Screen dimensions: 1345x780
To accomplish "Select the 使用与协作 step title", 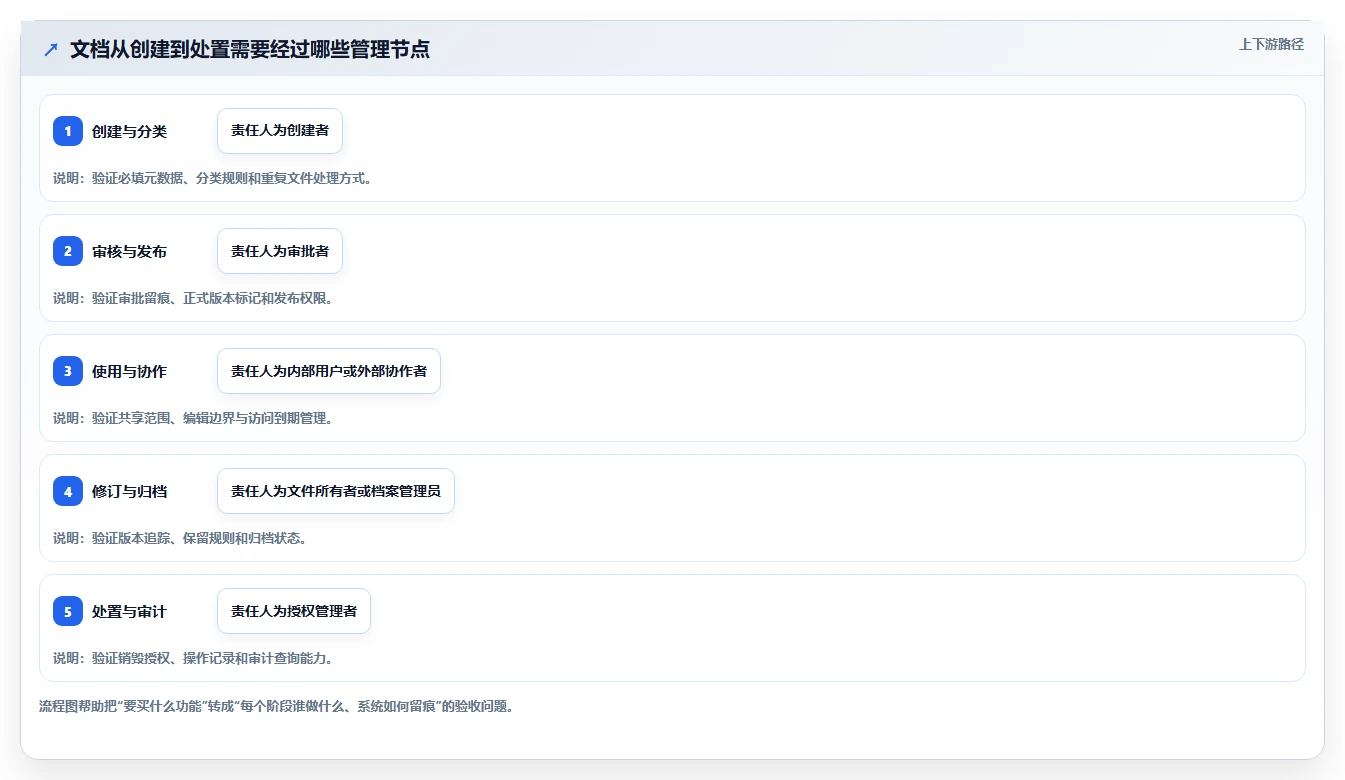I will 129,371.
